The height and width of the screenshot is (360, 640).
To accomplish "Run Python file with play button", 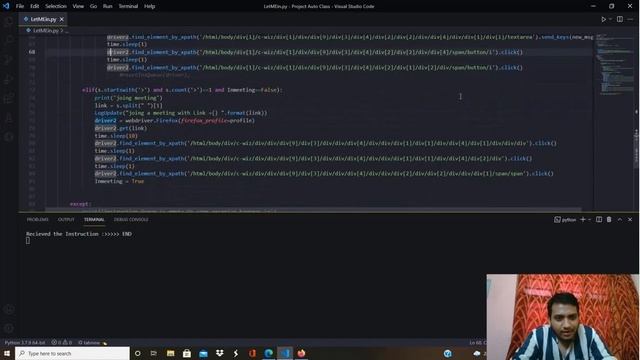I will [x=603, y=19].
